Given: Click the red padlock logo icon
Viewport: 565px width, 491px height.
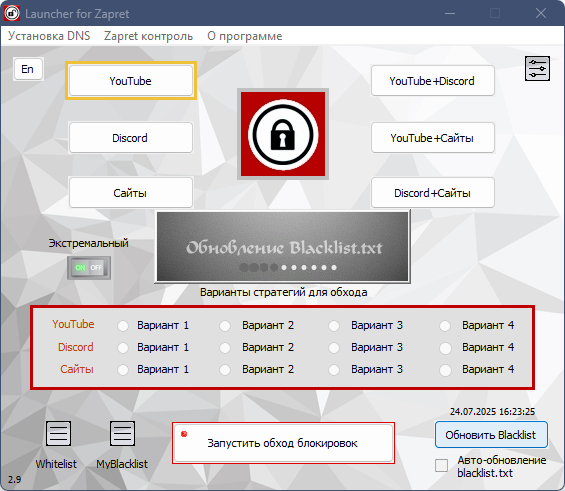Looking at the screenshot, I should 283,134.
